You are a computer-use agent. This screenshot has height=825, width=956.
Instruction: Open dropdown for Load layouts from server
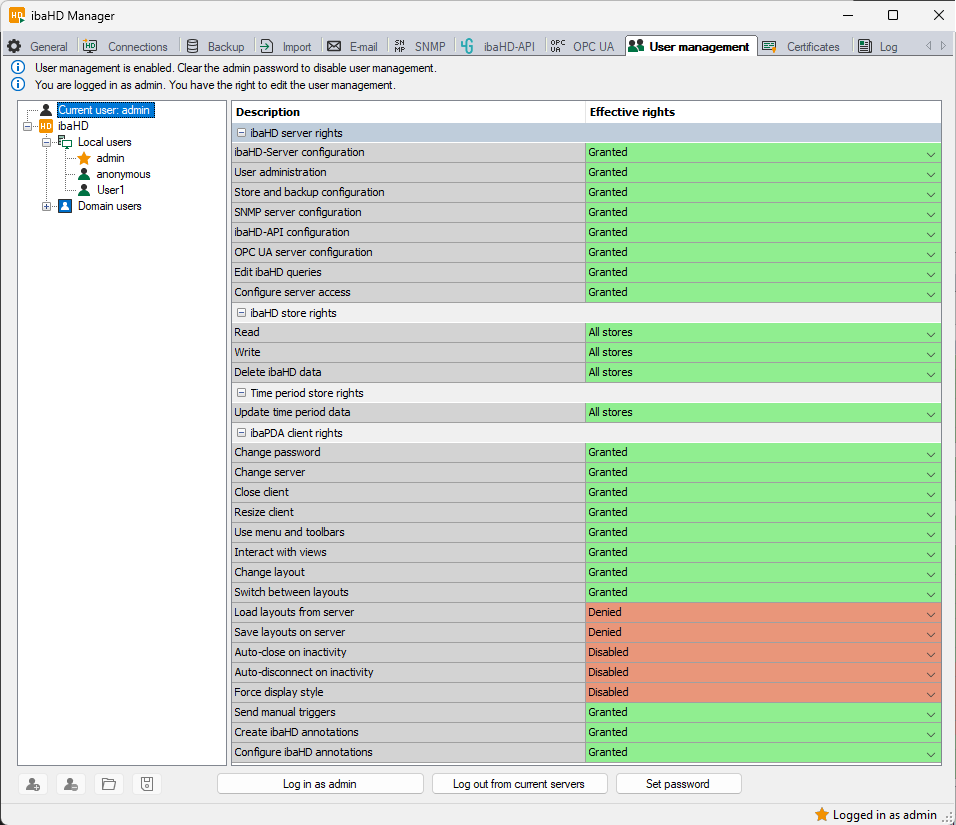[x=930, y=613]
